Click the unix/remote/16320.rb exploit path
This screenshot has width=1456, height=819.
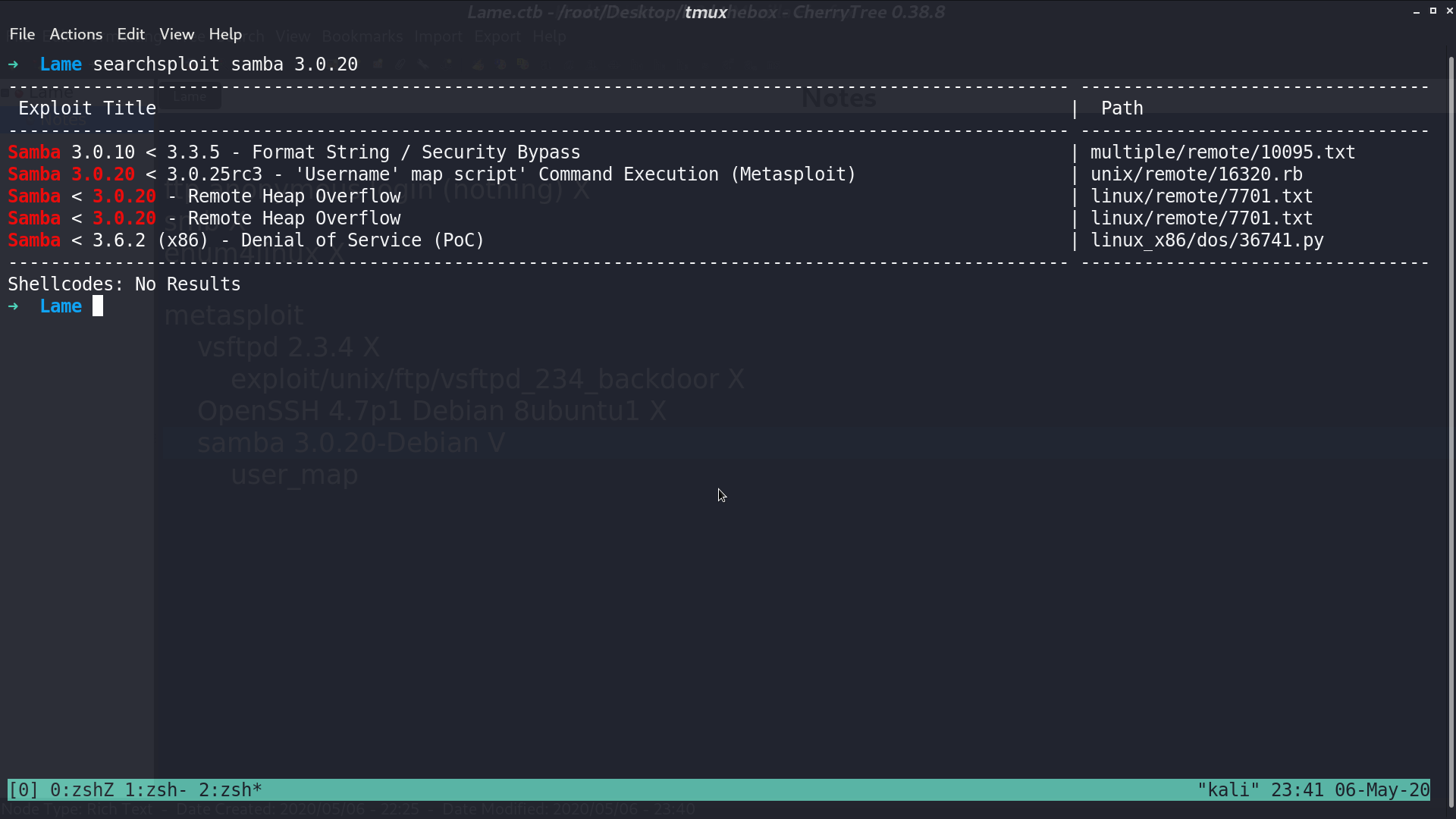1197,174
